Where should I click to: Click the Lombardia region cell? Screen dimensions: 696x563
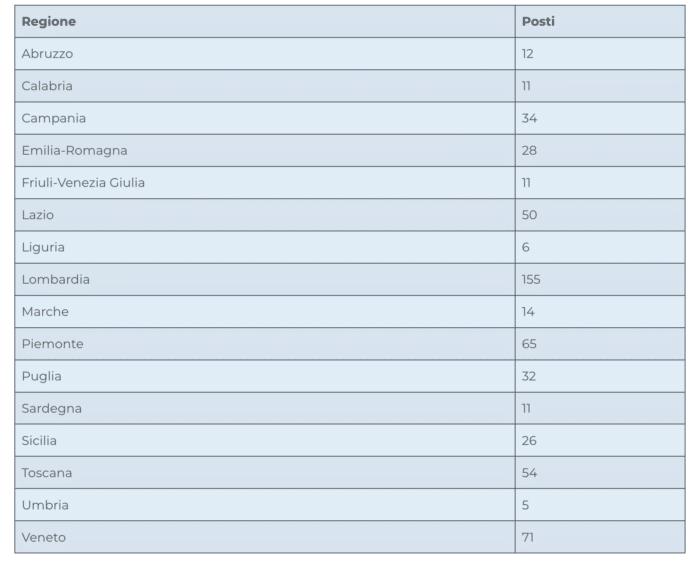coord(56,279)
